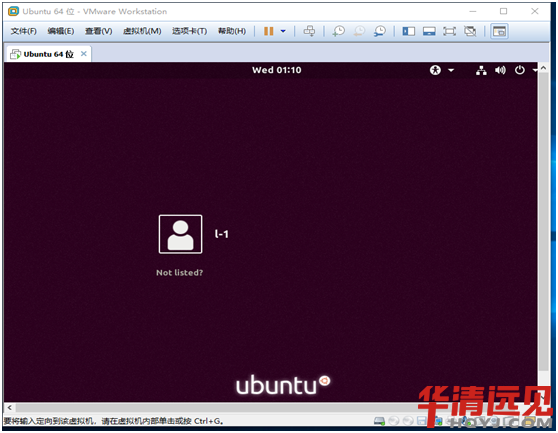This screenshot has height=433, width=558.
Task: Expand the accessibility dropdown arrow
Action: pos(451,70)
